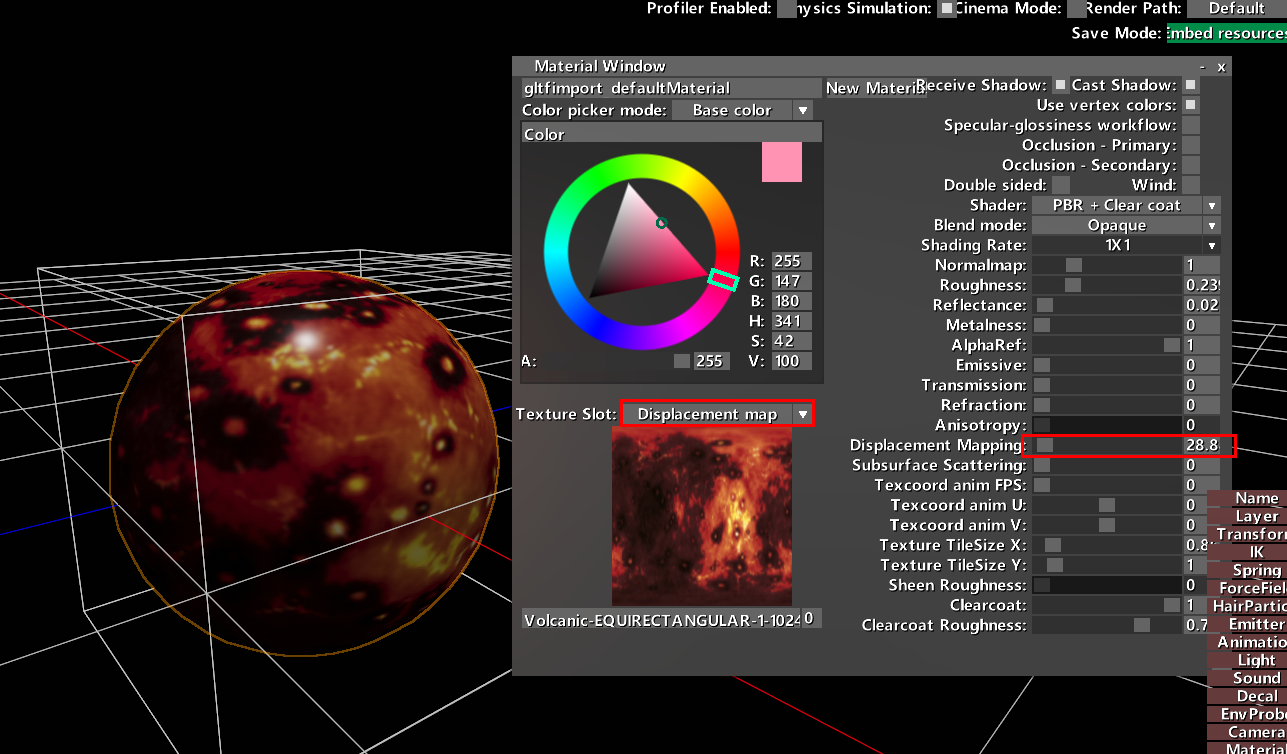Click the pink color preview swatch
This screenshot has width=1287, height=754.
click(780, 162)
